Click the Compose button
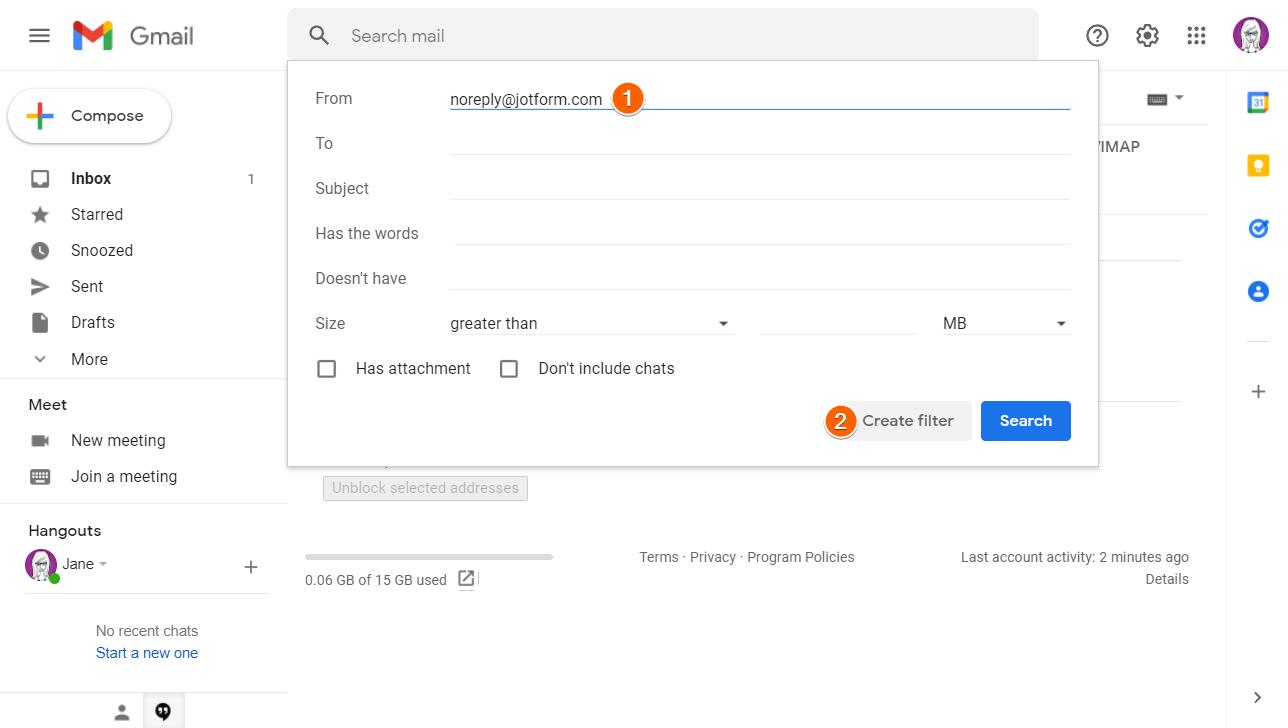Image resolution: width=1288 pixels, height=728 pixels. click(x=90, y=116)
